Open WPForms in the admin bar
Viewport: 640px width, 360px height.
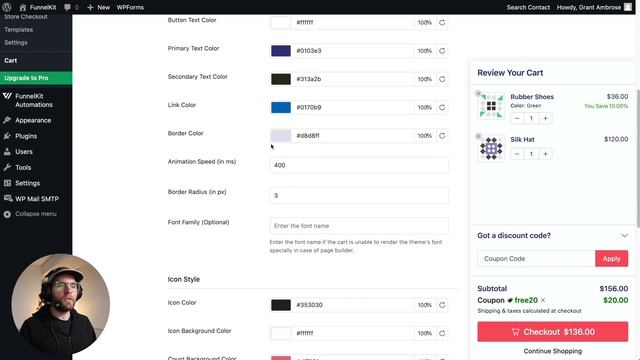pos(130,7)
